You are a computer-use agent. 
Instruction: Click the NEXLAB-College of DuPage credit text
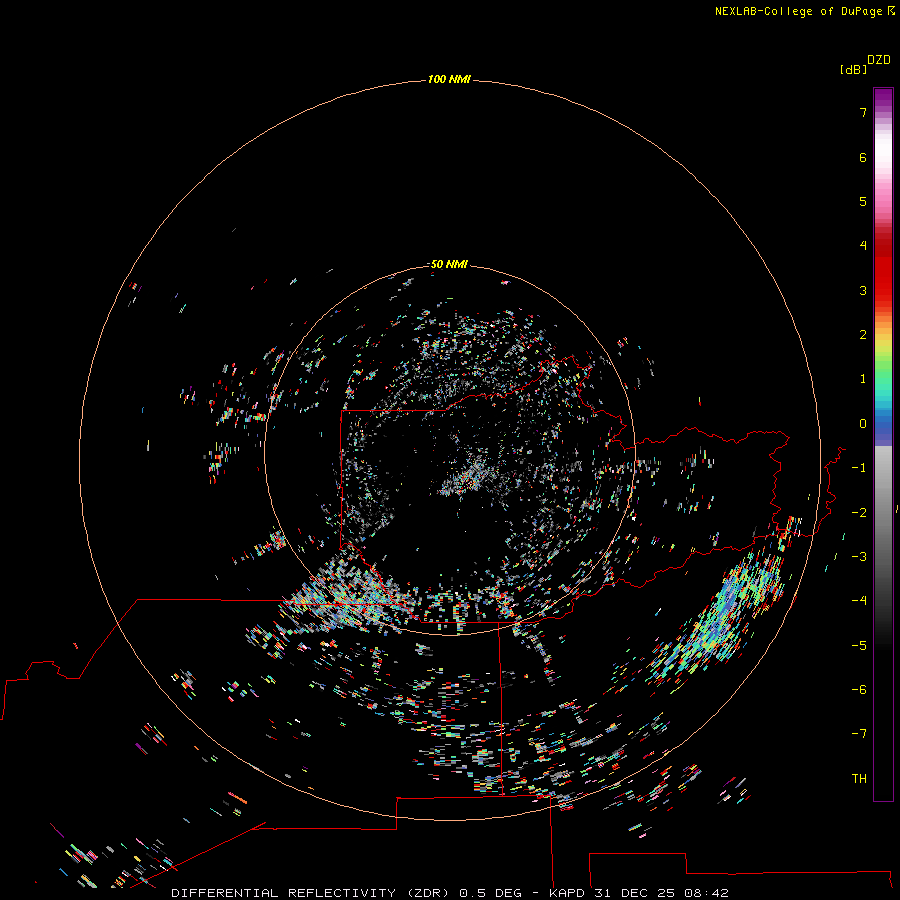798,11
